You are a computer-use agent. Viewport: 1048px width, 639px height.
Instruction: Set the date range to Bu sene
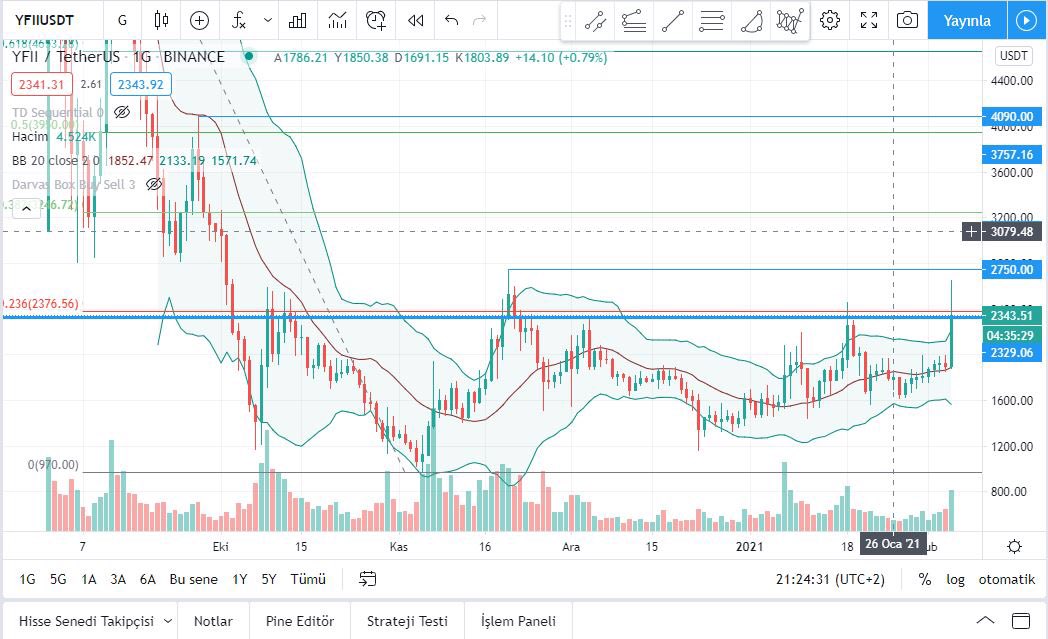coord(193,579)
